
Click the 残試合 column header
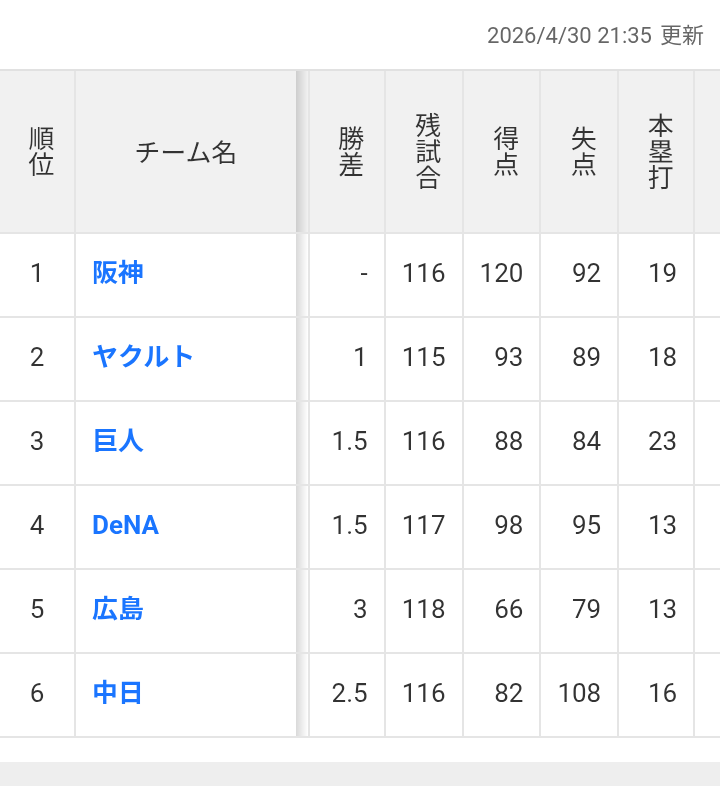click(x=428, y=152)
